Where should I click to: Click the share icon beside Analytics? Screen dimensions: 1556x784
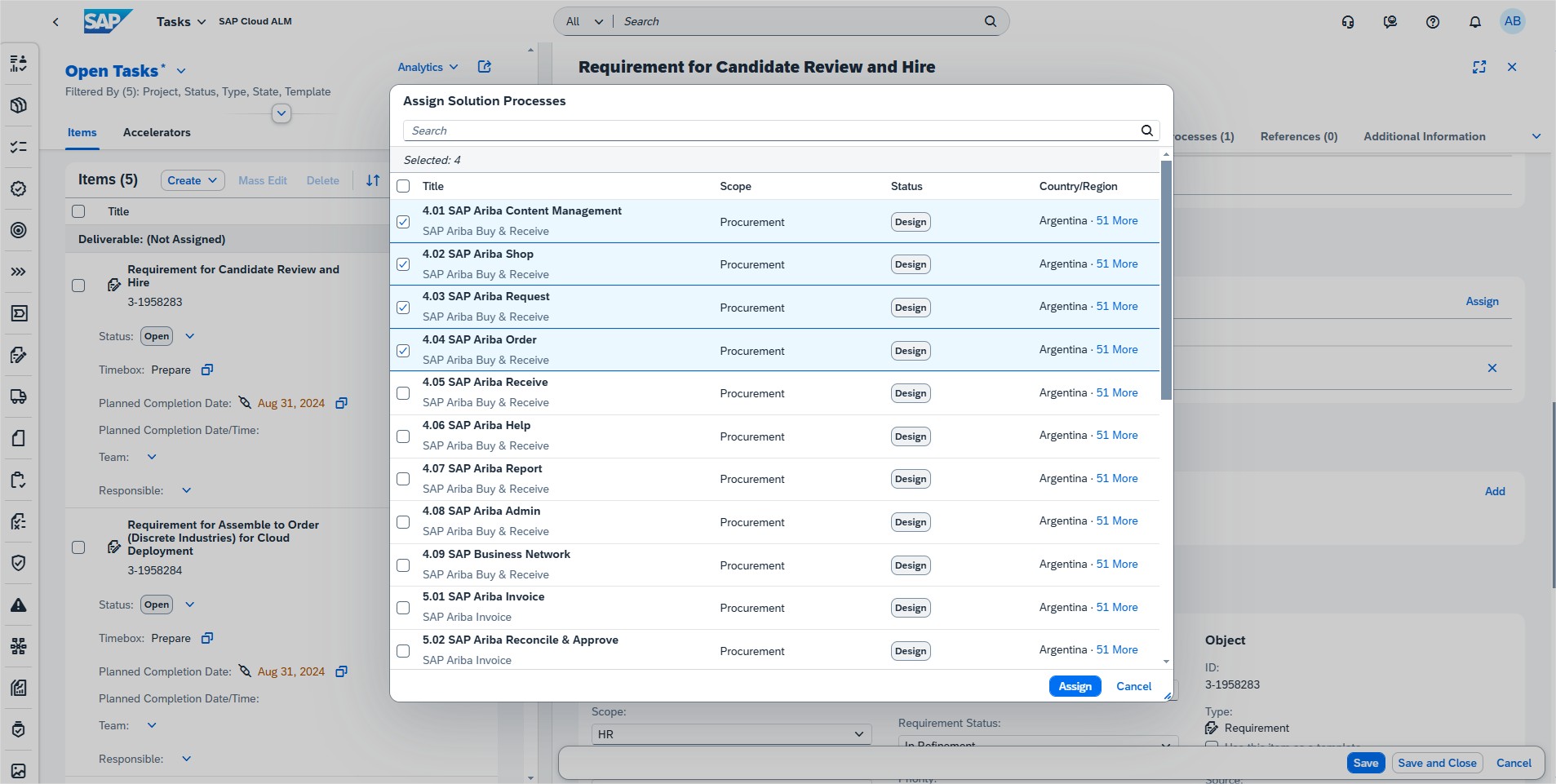coord(485,67)
